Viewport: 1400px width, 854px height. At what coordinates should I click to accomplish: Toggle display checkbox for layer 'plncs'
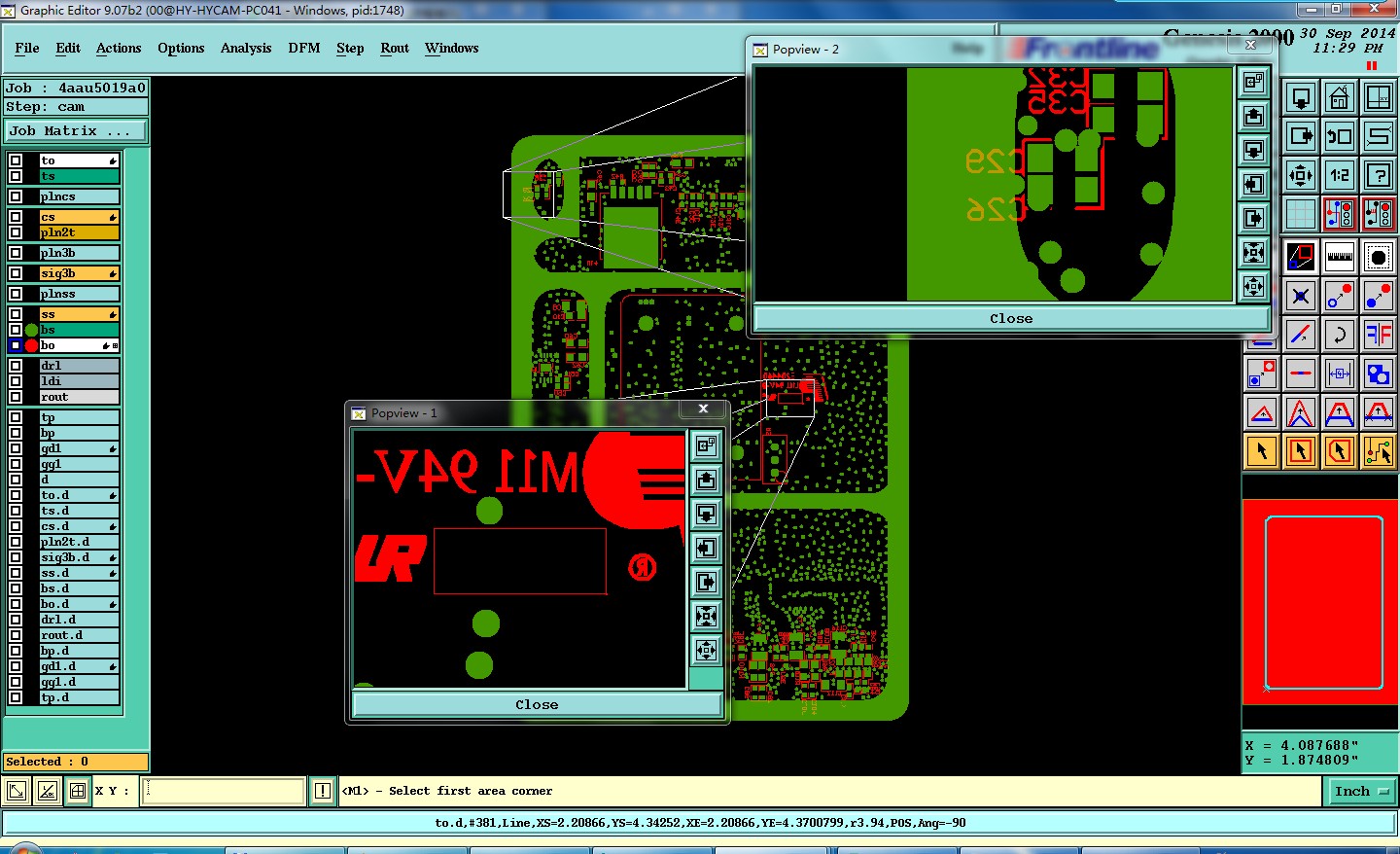16,196
